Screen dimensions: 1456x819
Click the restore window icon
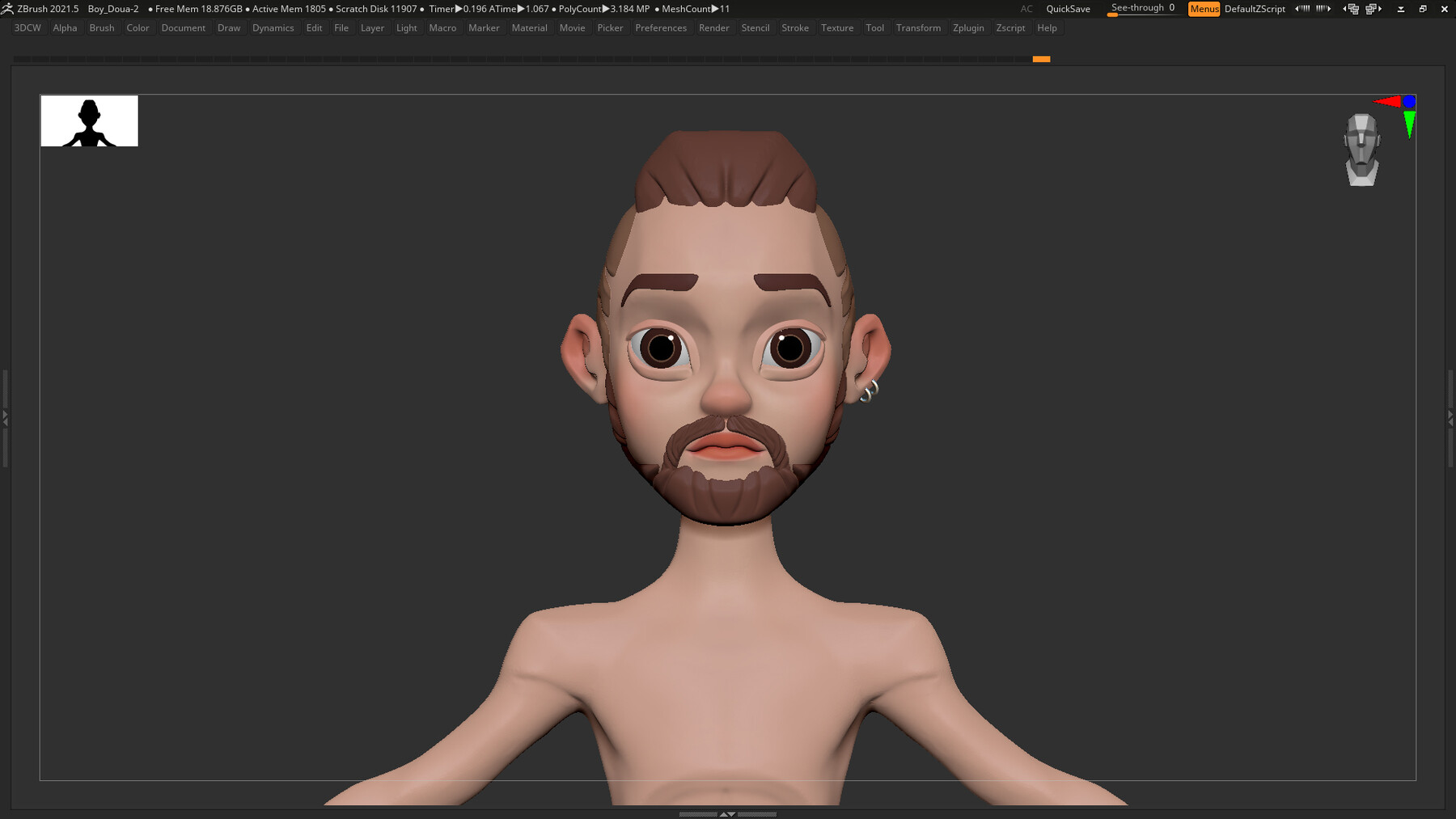pos(1423,9)
